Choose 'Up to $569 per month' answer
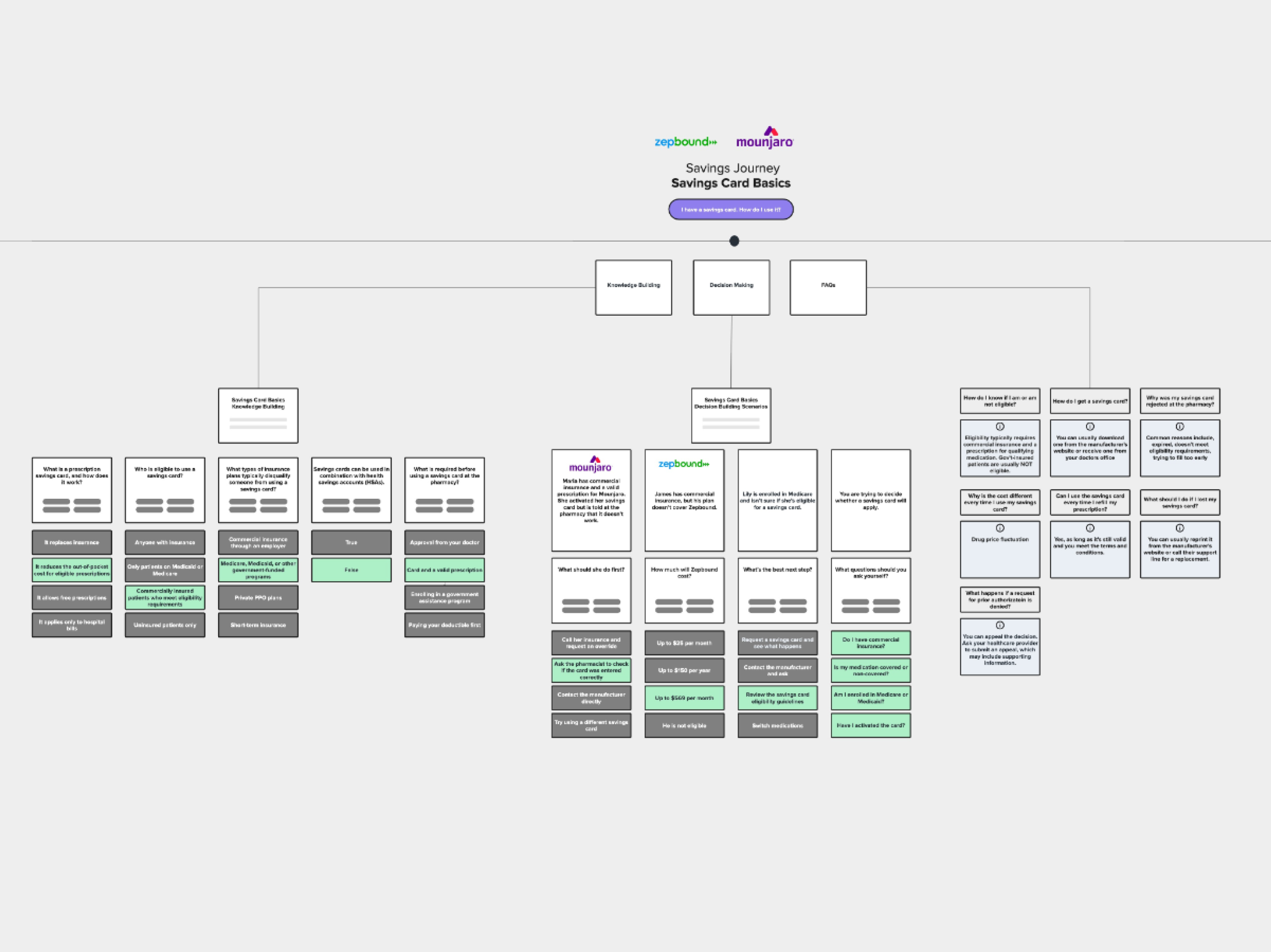 point(684,698)
